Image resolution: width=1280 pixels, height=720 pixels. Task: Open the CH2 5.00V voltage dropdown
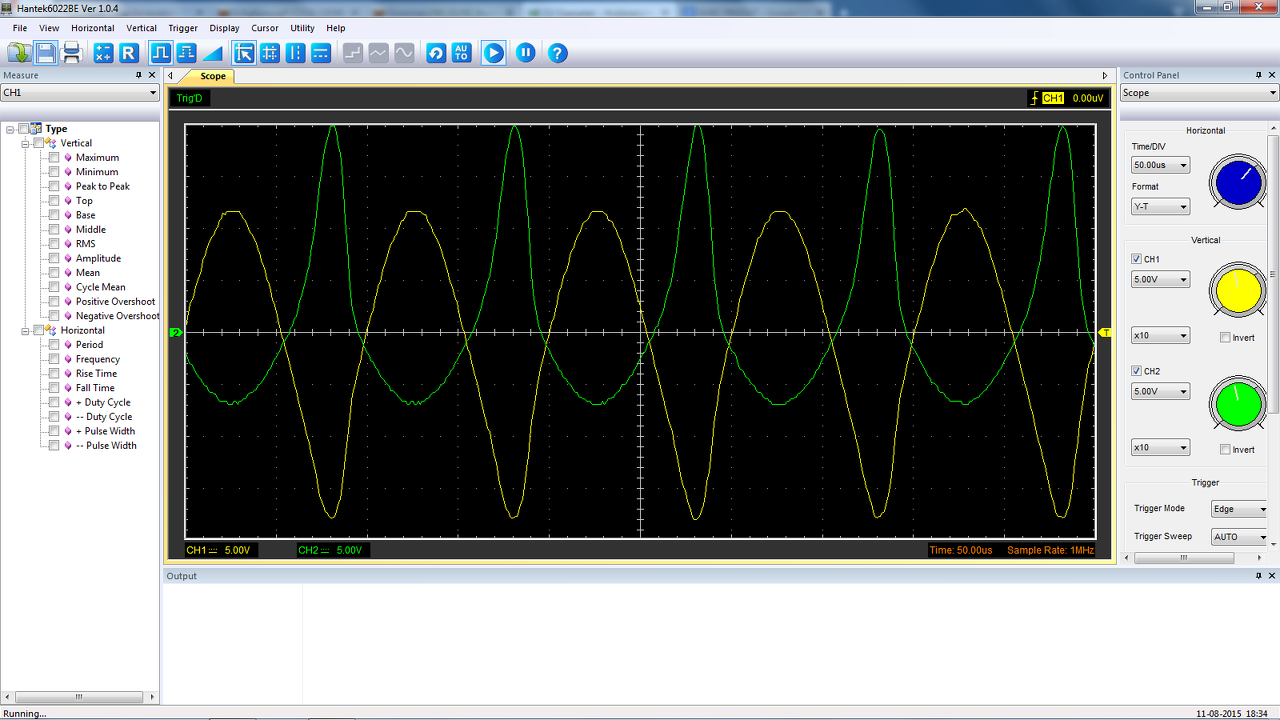(x=1160, y=392)
